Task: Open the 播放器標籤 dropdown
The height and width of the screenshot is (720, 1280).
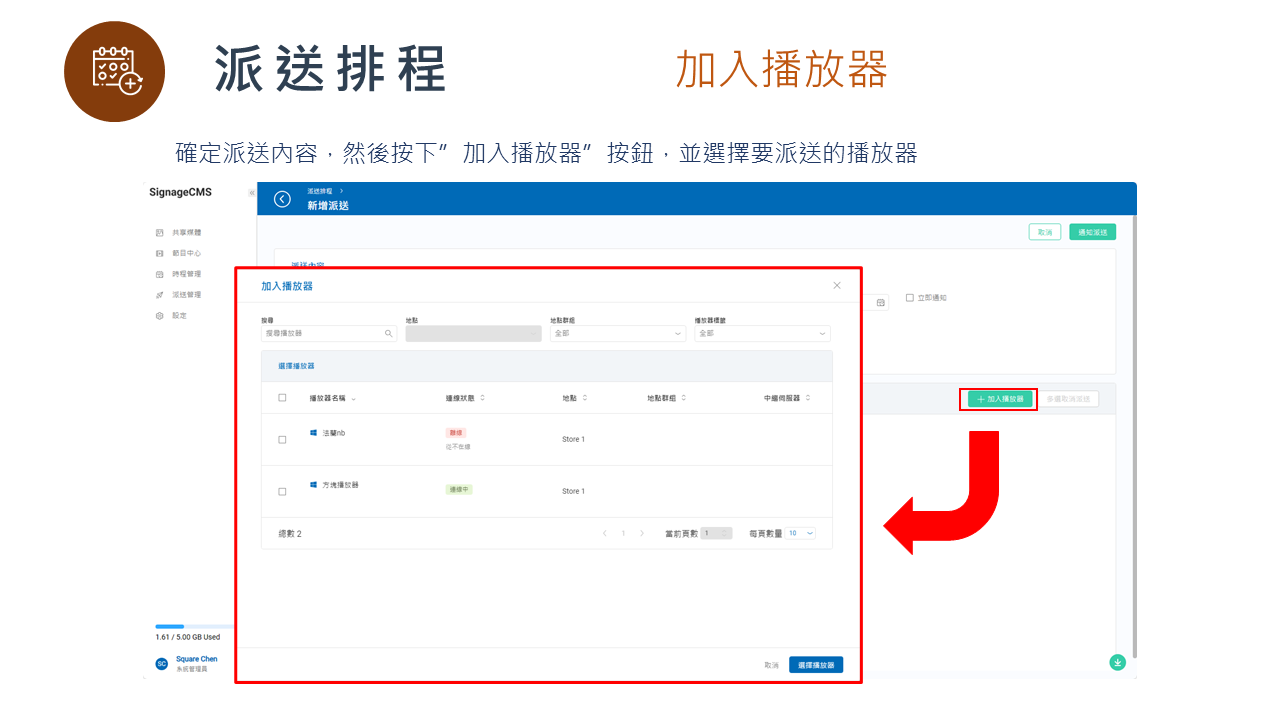Action: pos(762,332)
